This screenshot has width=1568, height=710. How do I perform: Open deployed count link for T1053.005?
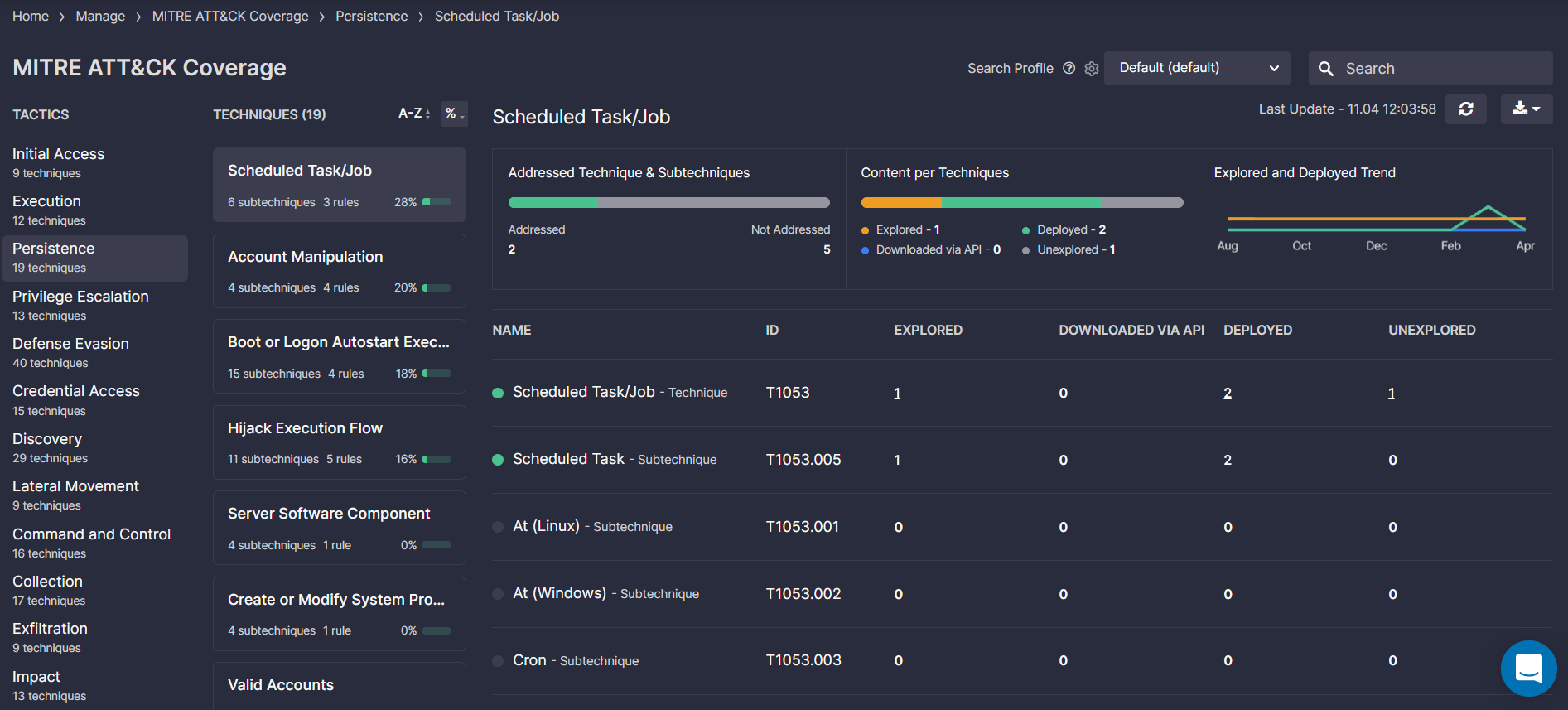[x=1227, y=461]
